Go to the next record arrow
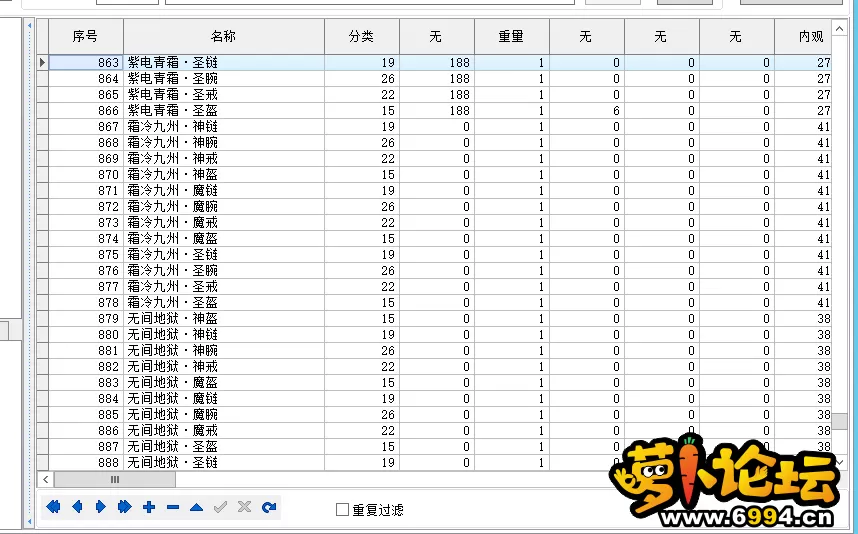 point(101,507)
